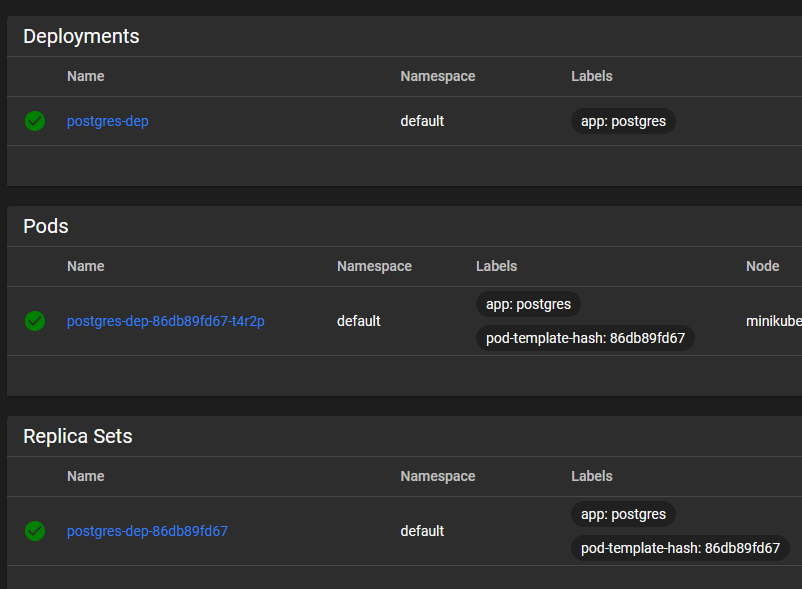Image resolution: width=802 pixels, height=589 pixels.
Task: Open the postgres-dep deployment link
Action: pyautogui.click(x=108, y=121)
